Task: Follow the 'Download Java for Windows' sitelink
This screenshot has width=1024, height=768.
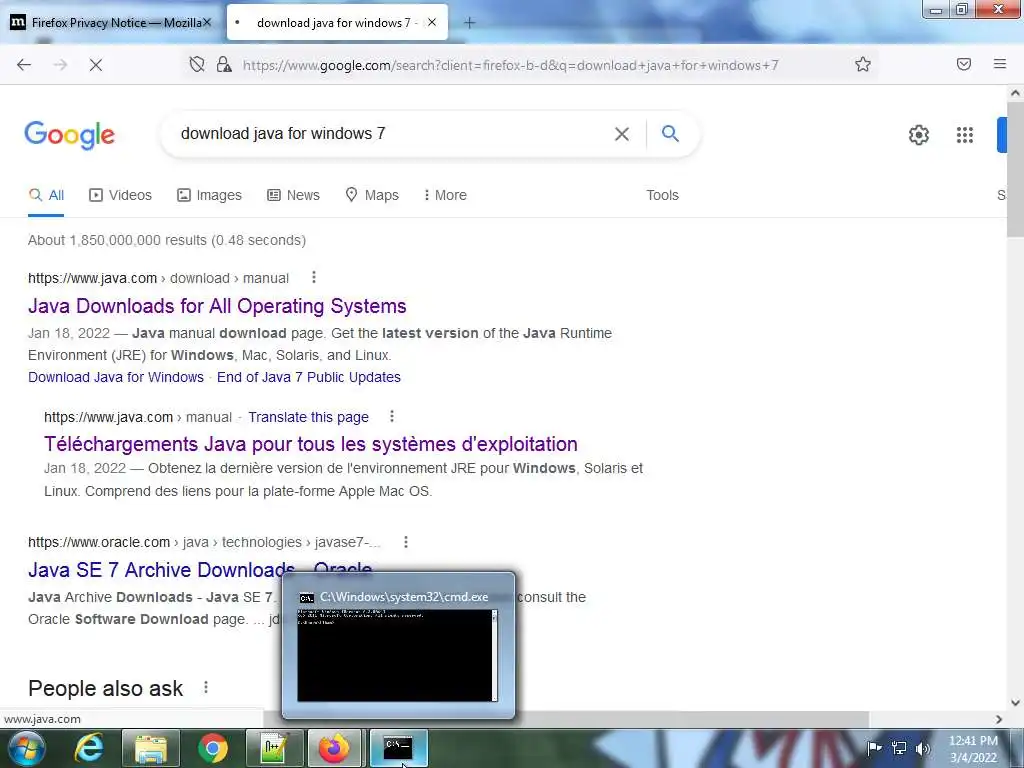Action: tap(116, 377)
